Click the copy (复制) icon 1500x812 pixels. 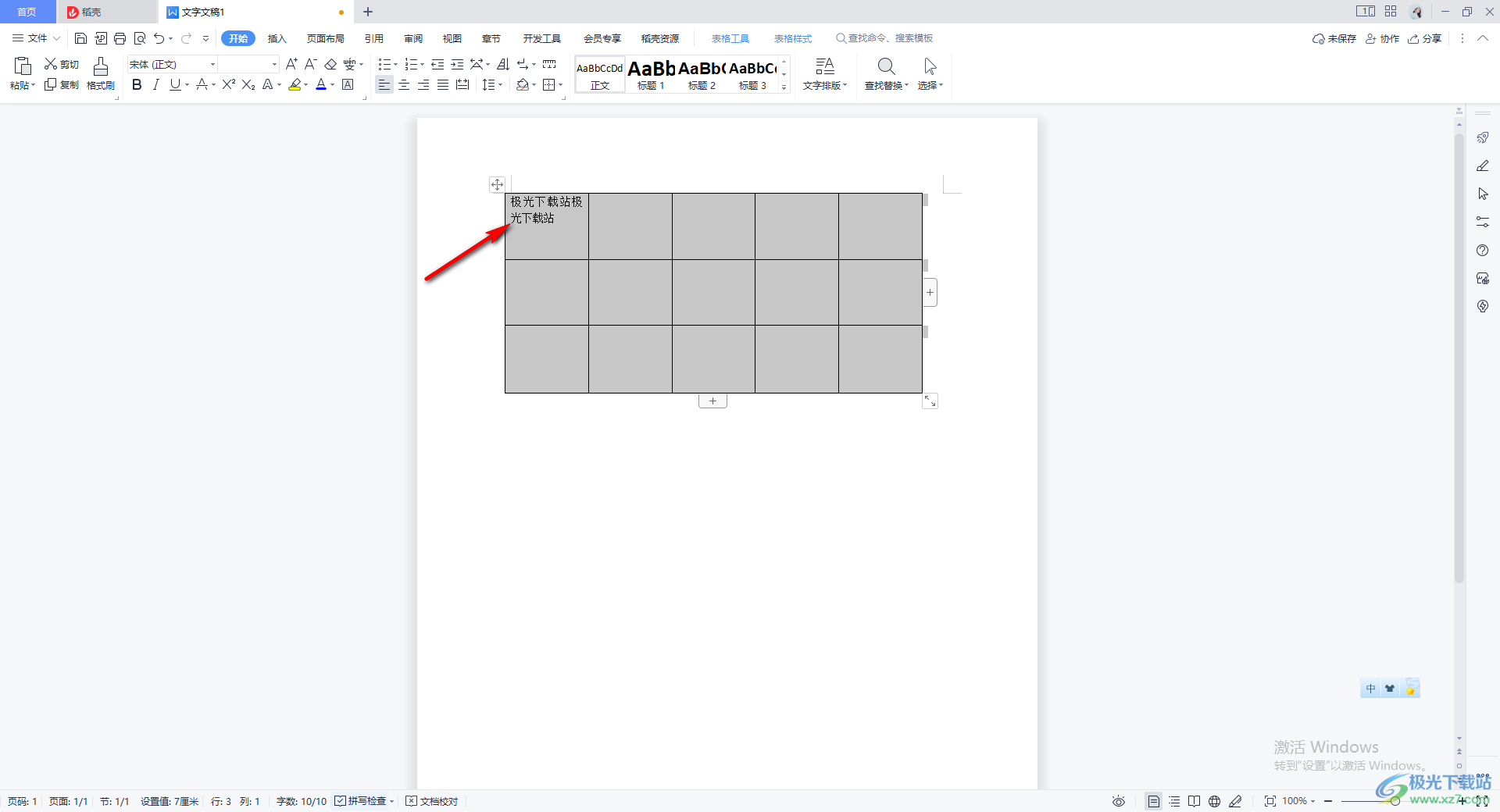pos(51,84)
